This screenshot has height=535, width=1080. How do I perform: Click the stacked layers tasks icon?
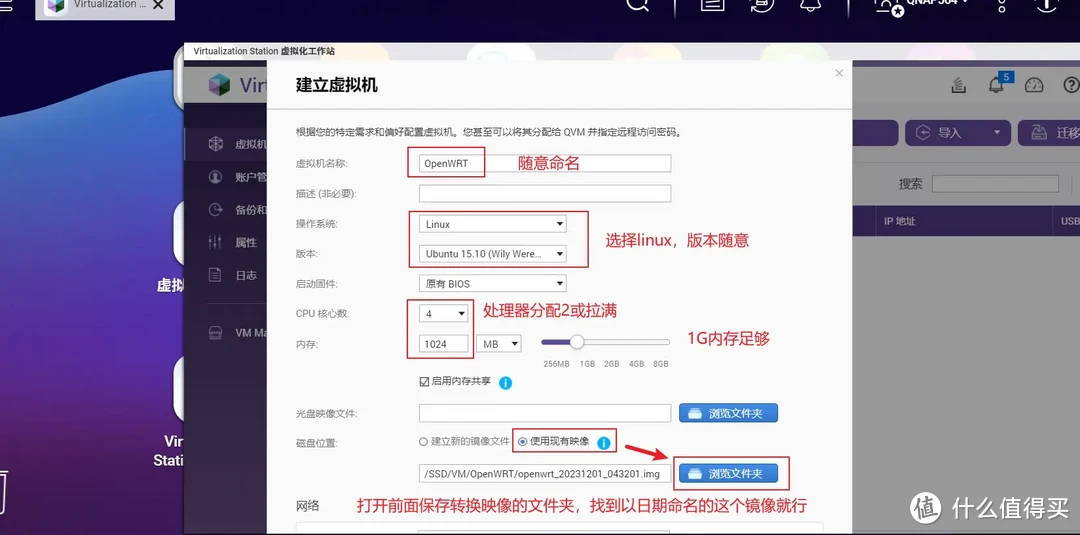958,85
